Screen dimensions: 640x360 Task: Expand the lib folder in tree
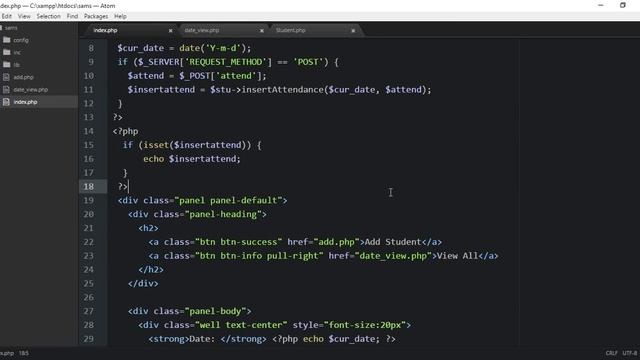point(16,64)
